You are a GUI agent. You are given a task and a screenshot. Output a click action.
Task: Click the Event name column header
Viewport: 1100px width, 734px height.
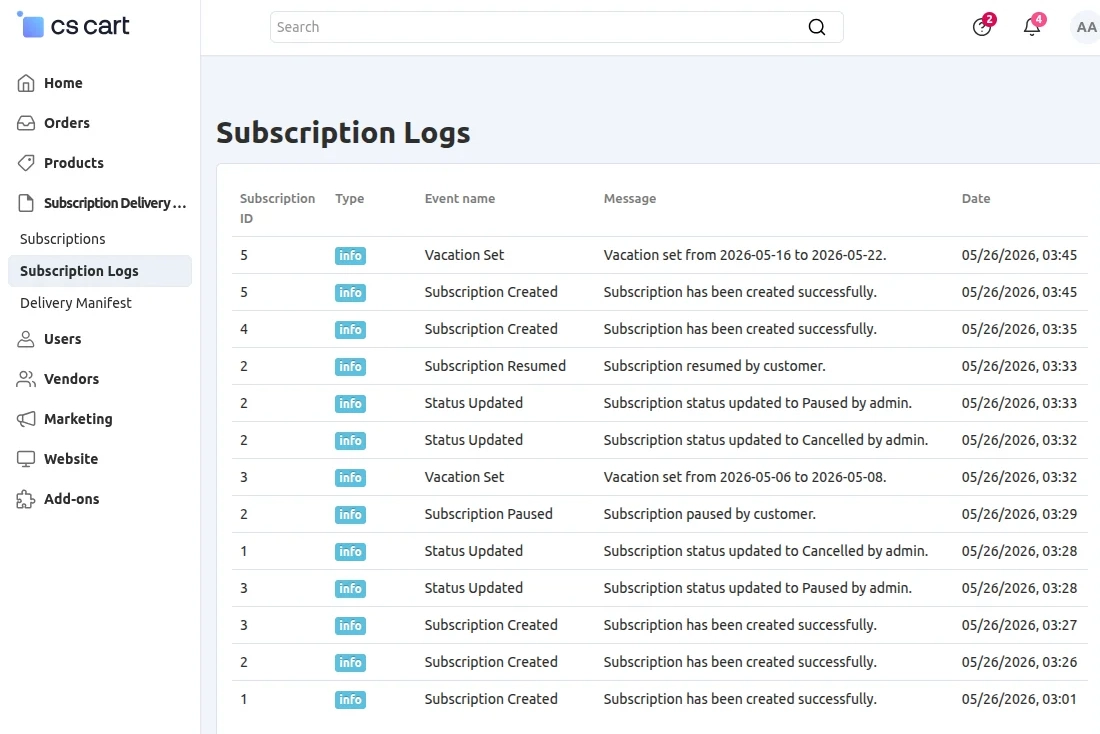click(x=460, y=199)
